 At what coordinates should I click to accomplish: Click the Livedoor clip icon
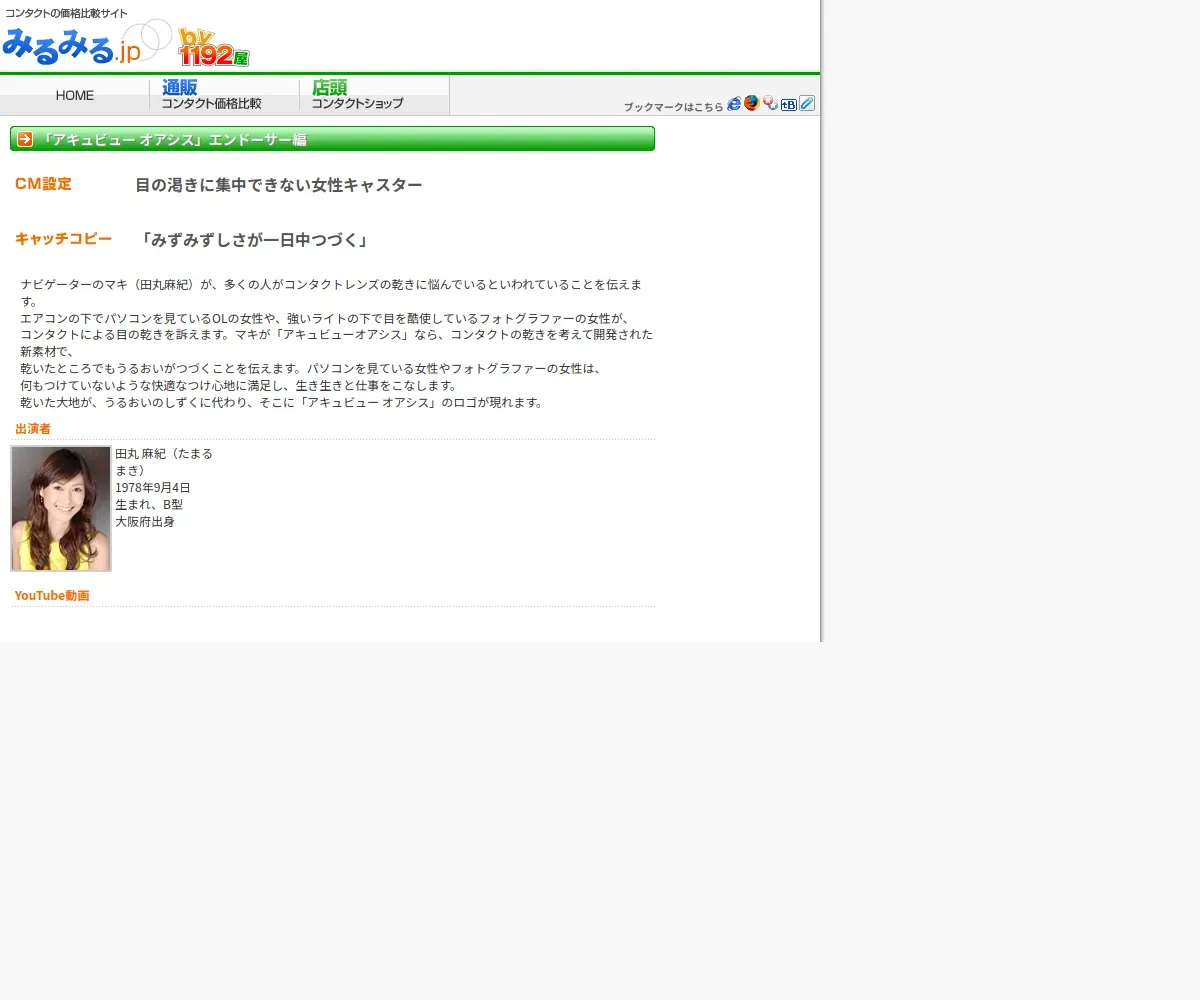pos(807,103)
